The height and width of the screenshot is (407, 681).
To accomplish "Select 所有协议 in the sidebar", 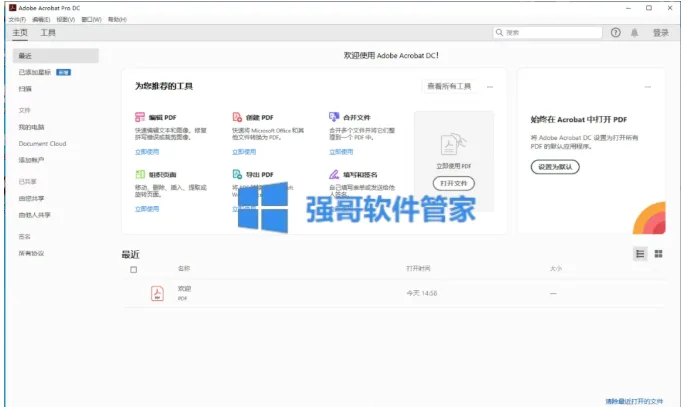I will coord(31,253).
